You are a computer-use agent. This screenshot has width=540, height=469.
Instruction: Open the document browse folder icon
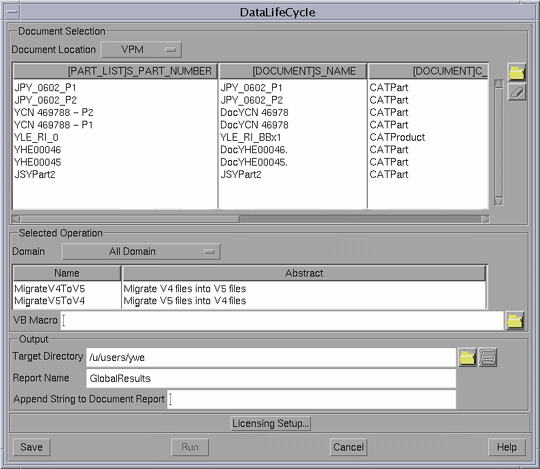(517, 72)
